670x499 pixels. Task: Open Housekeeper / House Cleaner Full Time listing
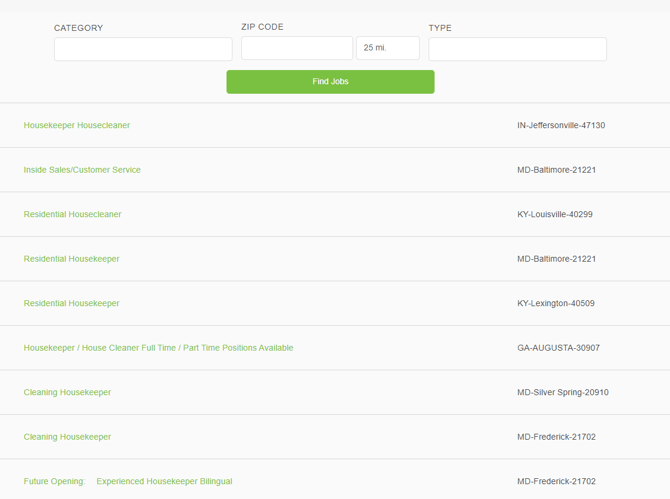[158, 348]
